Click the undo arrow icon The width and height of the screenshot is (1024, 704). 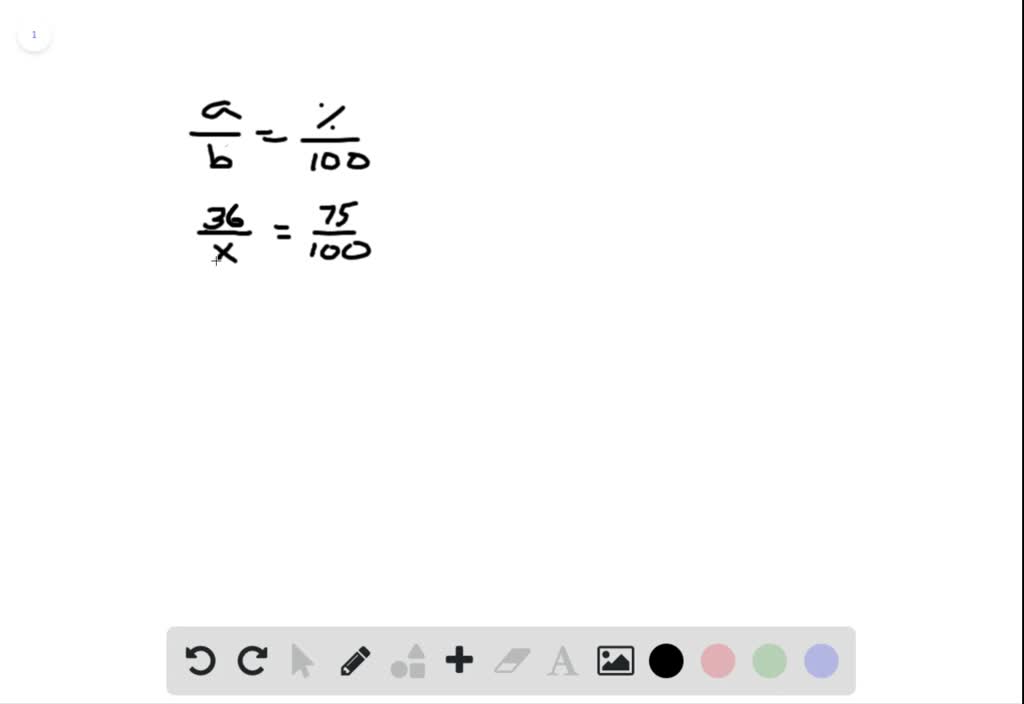[x=200, y=660]
